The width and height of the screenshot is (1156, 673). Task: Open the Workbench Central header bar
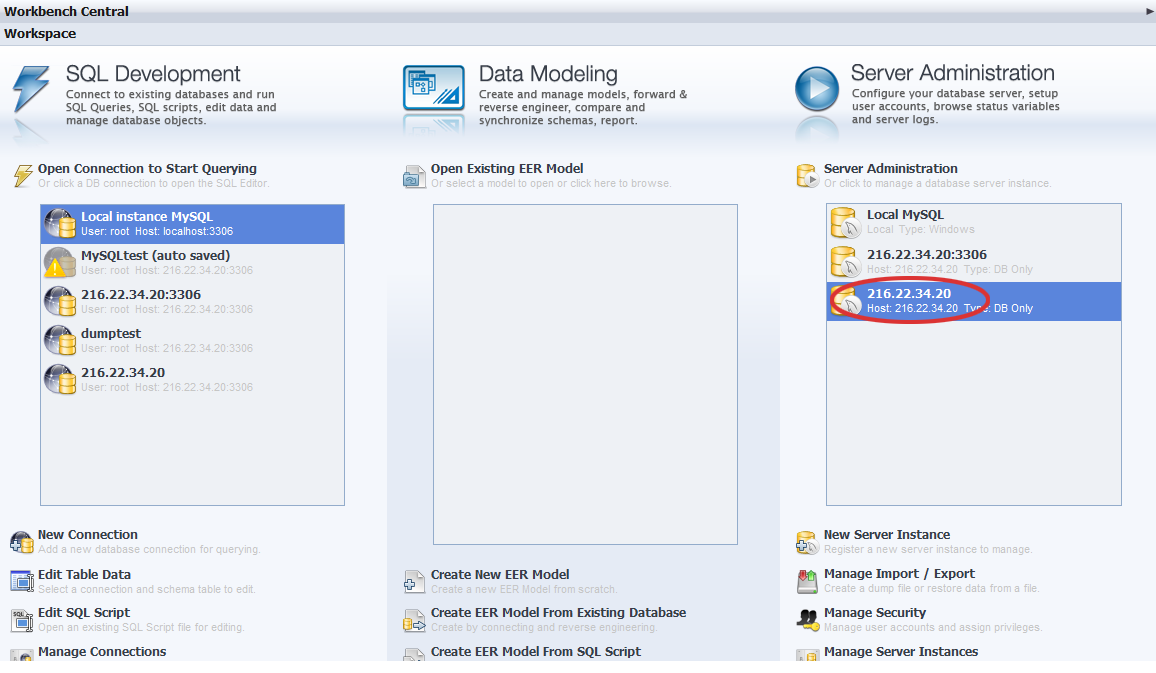pos(578,11)
